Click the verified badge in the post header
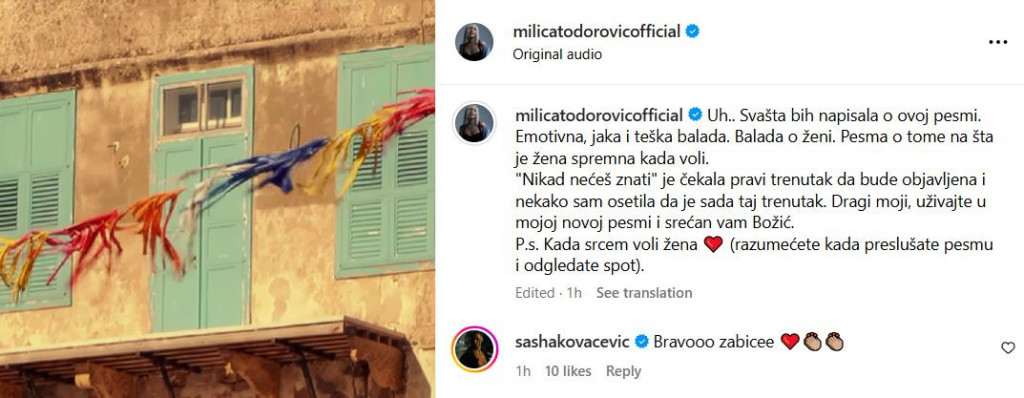 (x=692, y=31)
